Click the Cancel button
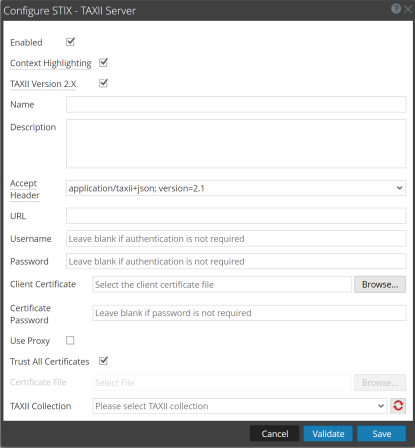This screenshot has width=415, height=448. coord(275,434)
